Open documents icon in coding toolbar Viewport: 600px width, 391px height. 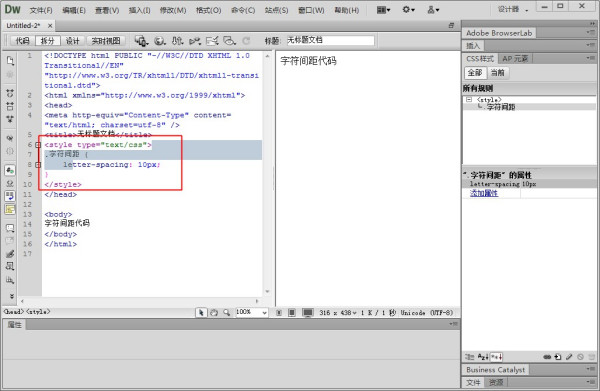point(10,60)
